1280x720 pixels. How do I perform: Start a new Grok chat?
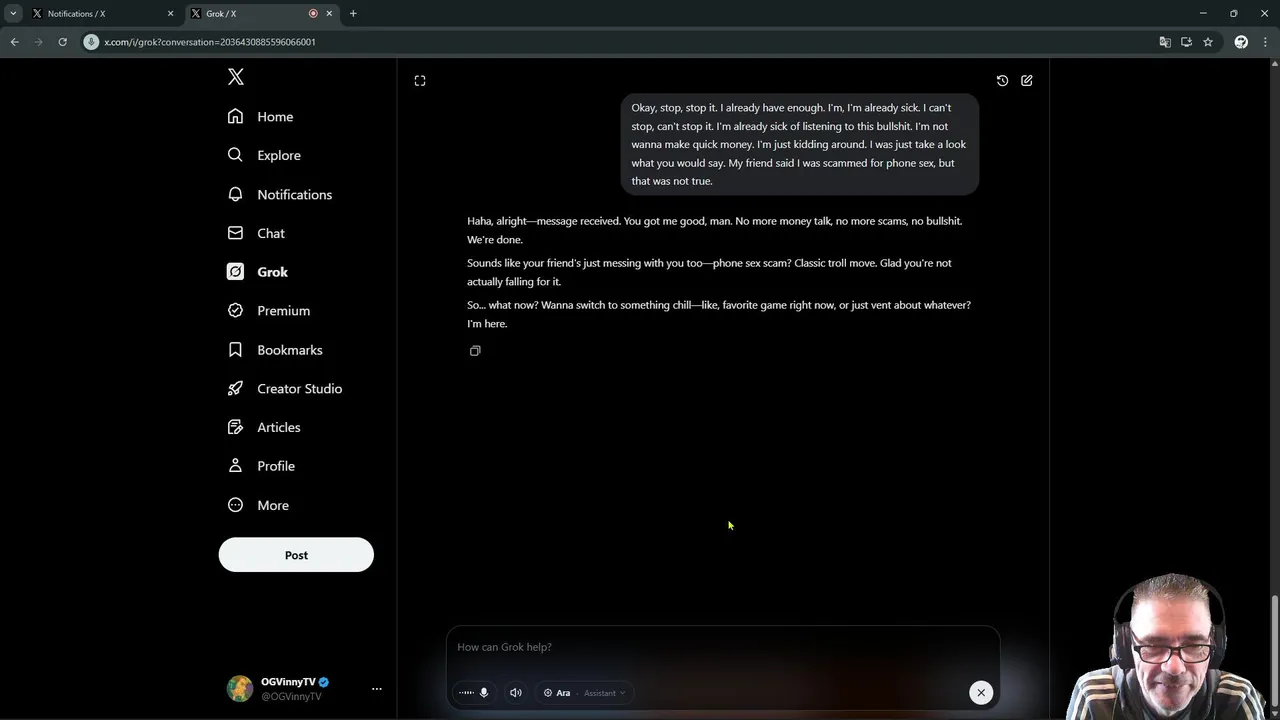[x=1027, y=81]
